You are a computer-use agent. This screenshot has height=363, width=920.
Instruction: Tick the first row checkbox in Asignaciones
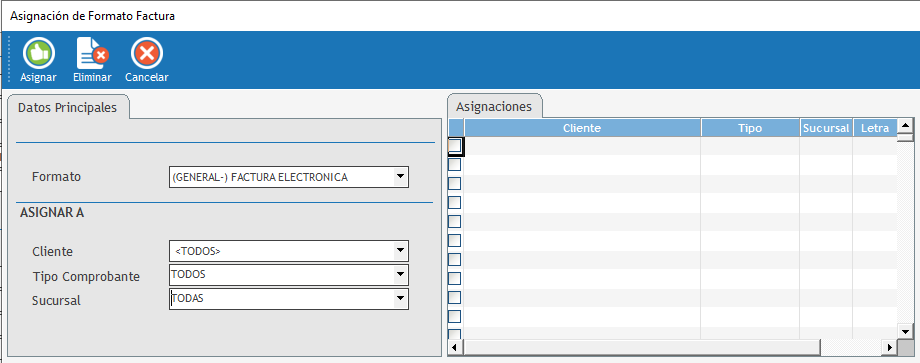tap(455, 145)
